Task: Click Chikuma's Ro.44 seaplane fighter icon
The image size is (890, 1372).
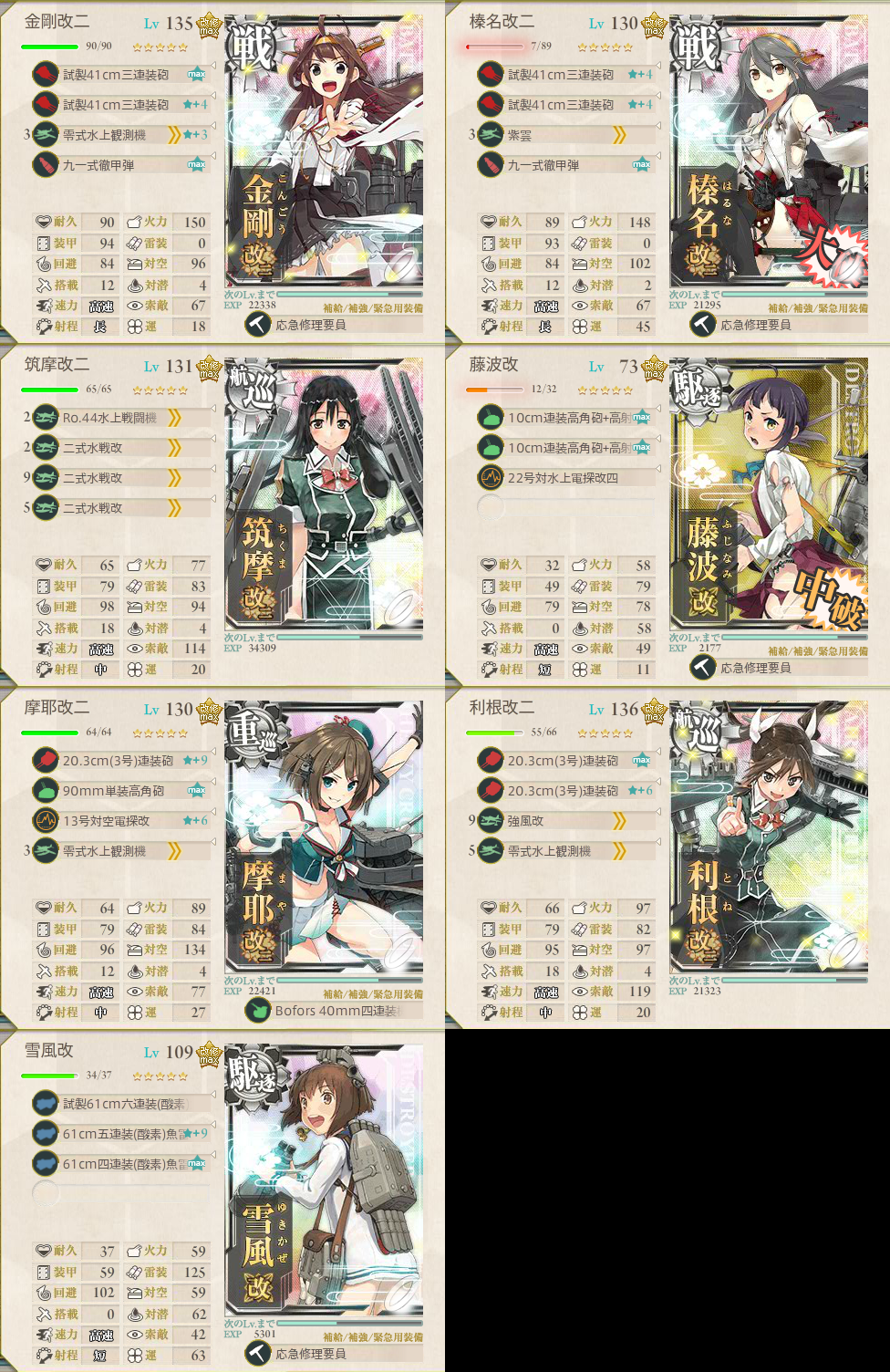Action: [46, 418]
